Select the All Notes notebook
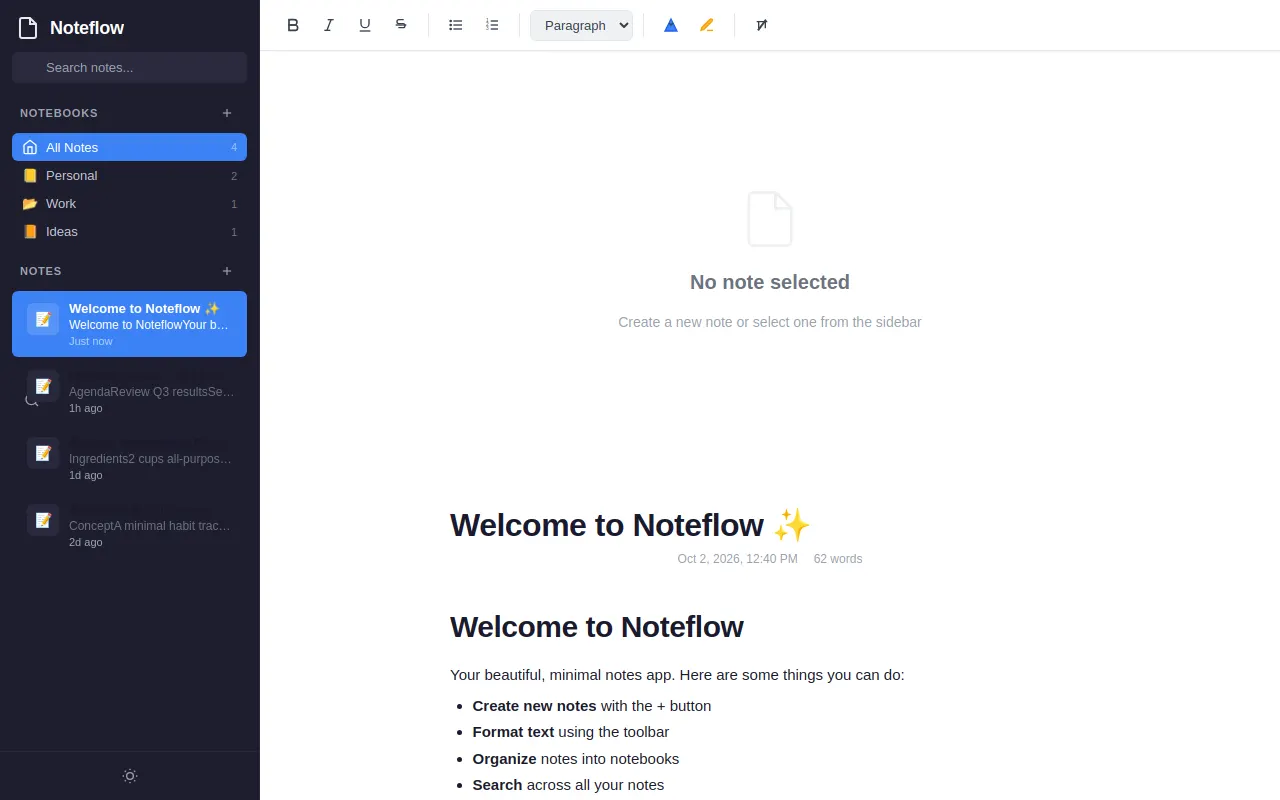Screen dimensions: 1280x800 [130, 147]
